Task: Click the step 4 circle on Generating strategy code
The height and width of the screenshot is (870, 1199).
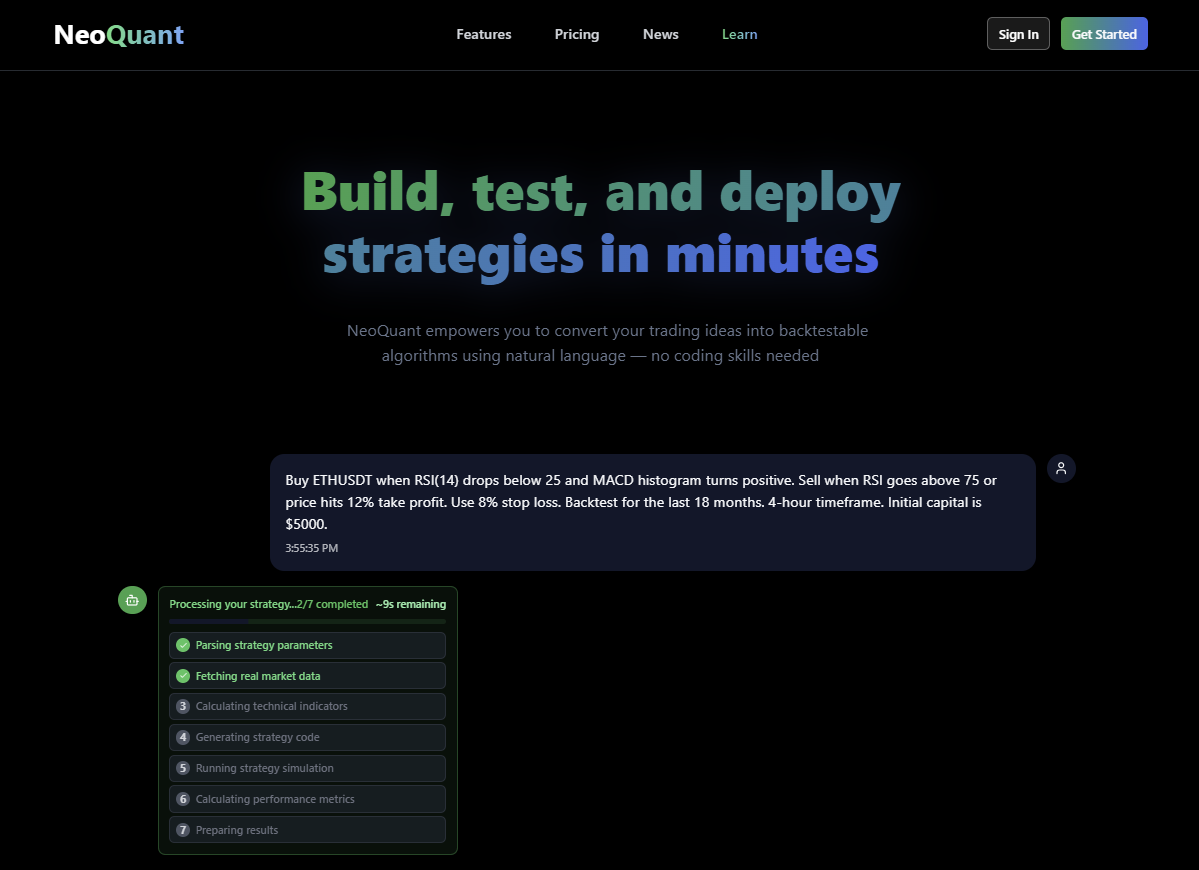Action: click(182, 737)
